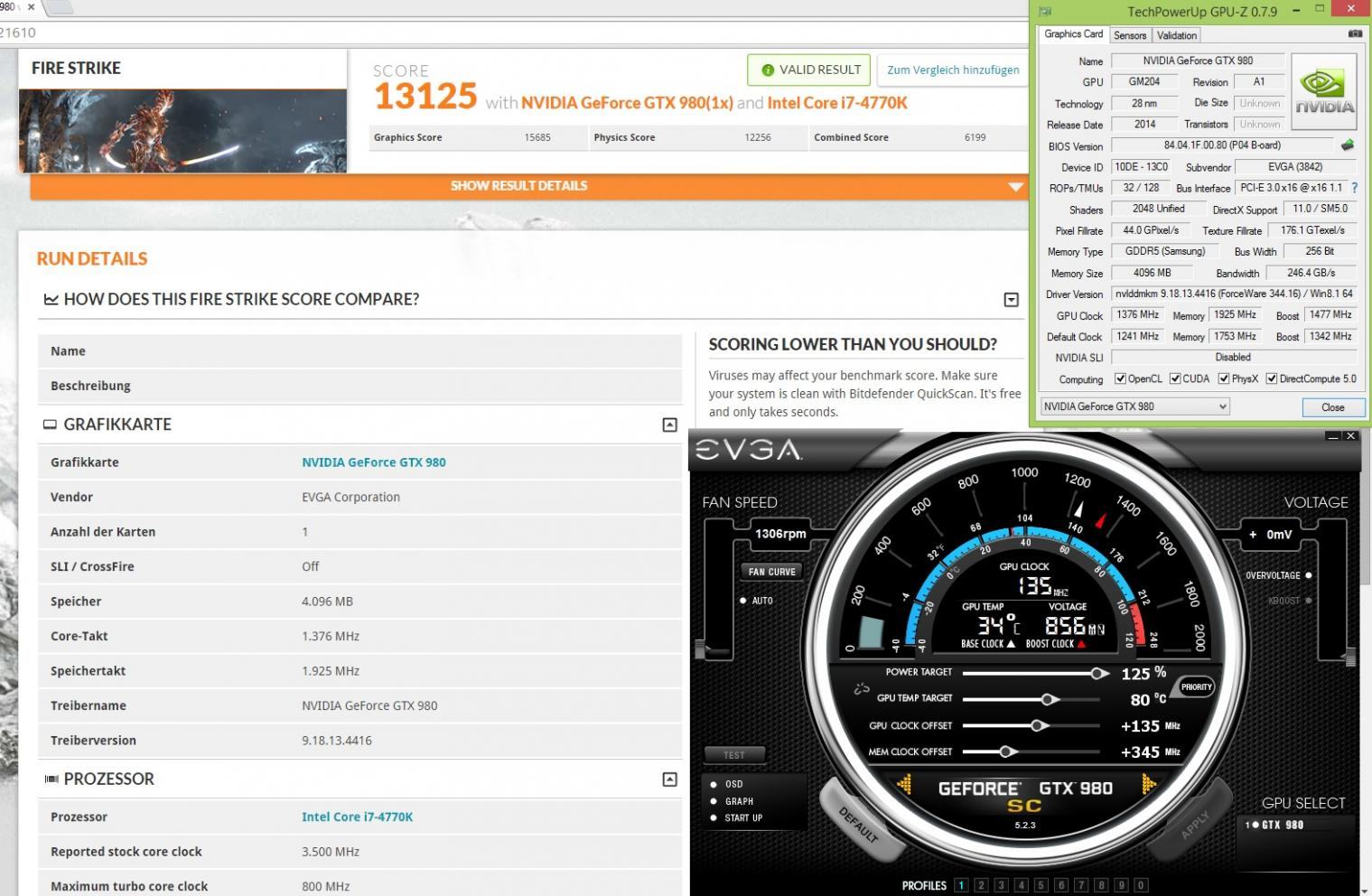The height and width of the screenshot is (896, 1372).
Task: Click the voltage vertical slider handle
Action: pyautogui.click(x=1351, y=658)
